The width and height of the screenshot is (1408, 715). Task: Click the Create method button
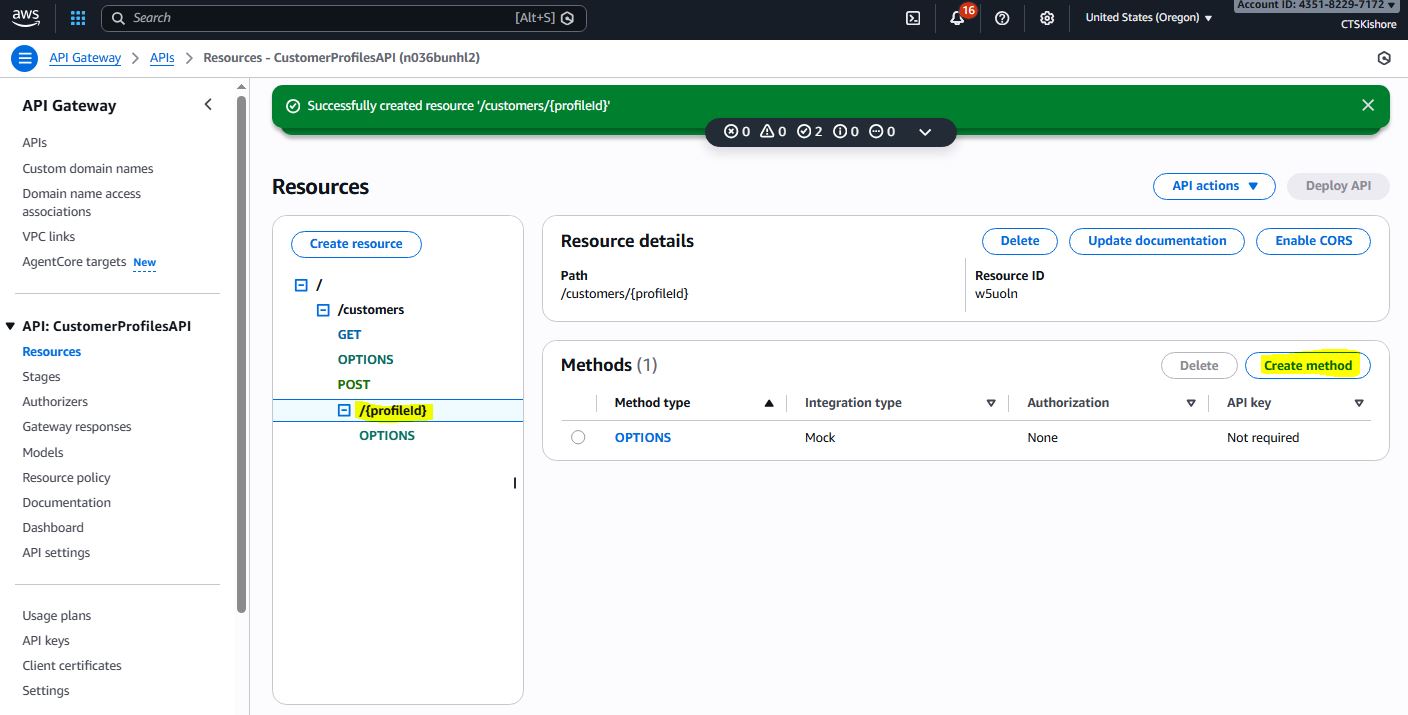point(1307,366)
